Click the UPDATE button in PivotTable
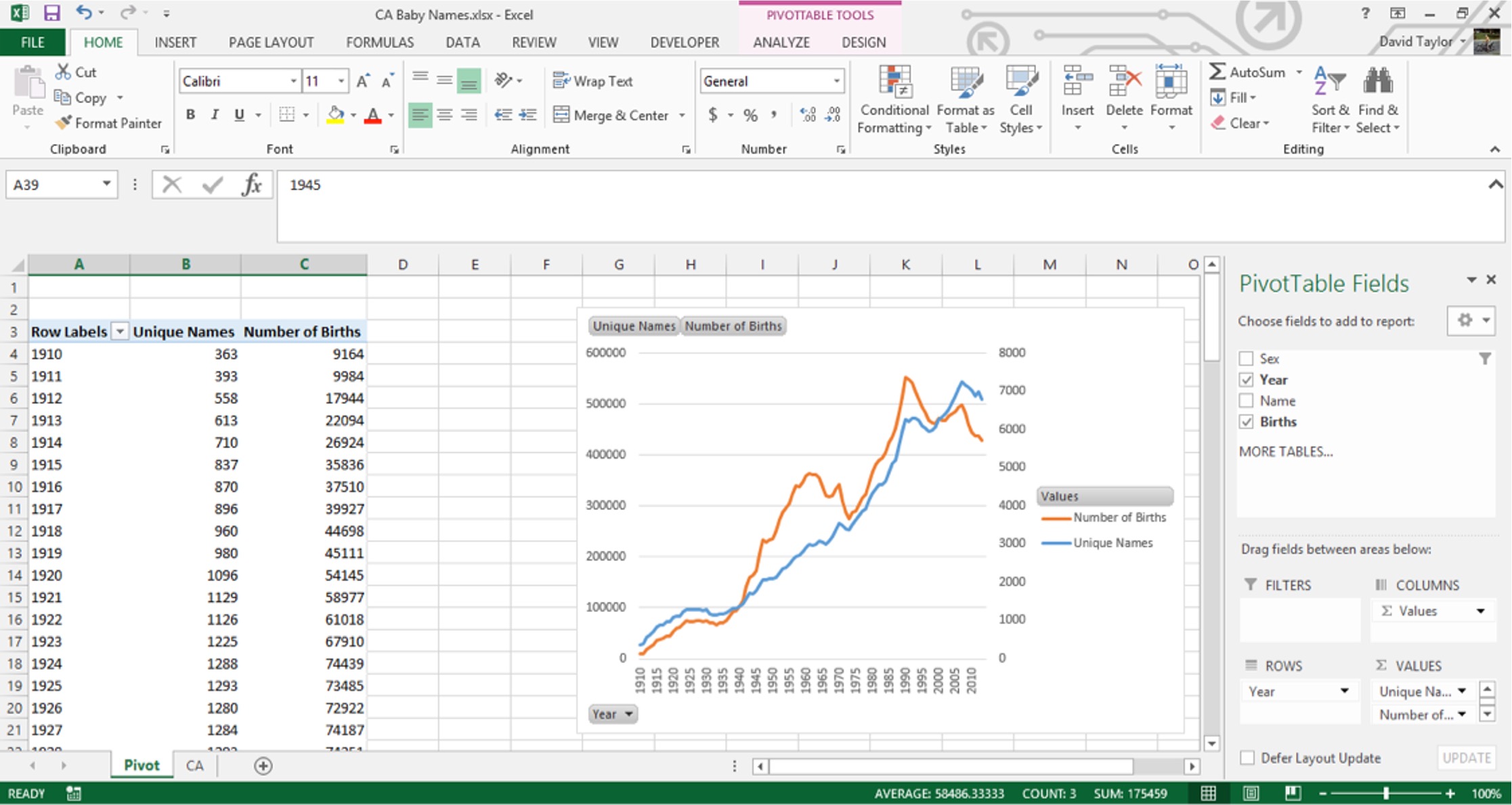 (x=1468, y=758)
